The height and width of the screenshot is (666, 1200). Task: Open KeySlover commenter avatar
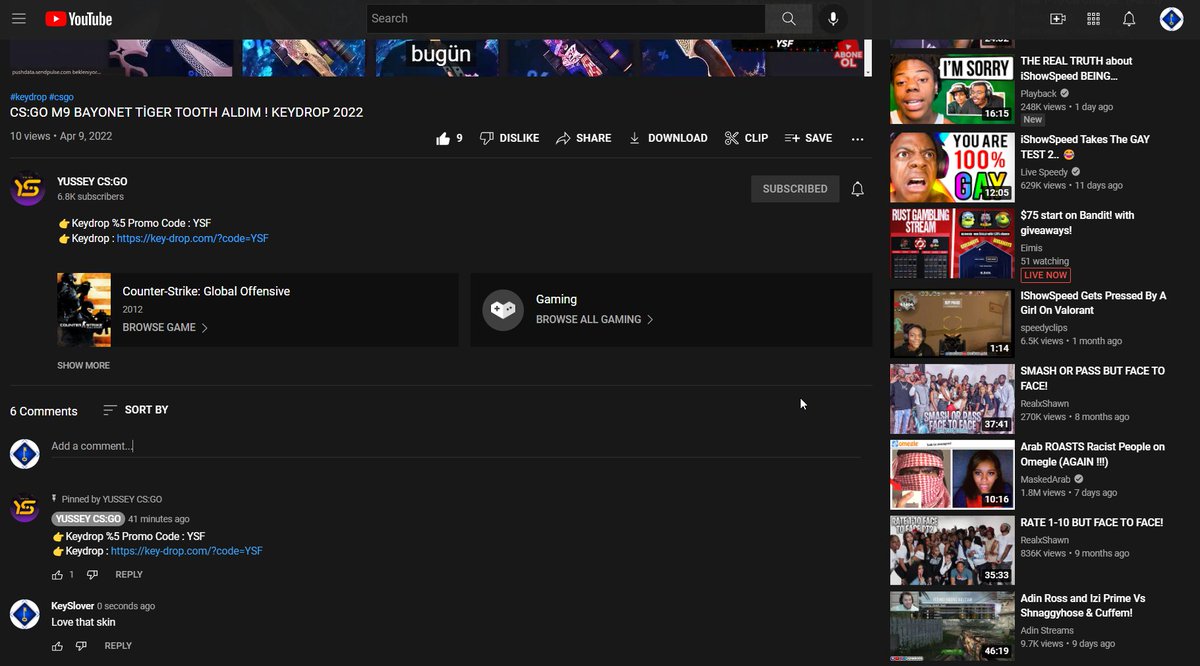point(24,614)
